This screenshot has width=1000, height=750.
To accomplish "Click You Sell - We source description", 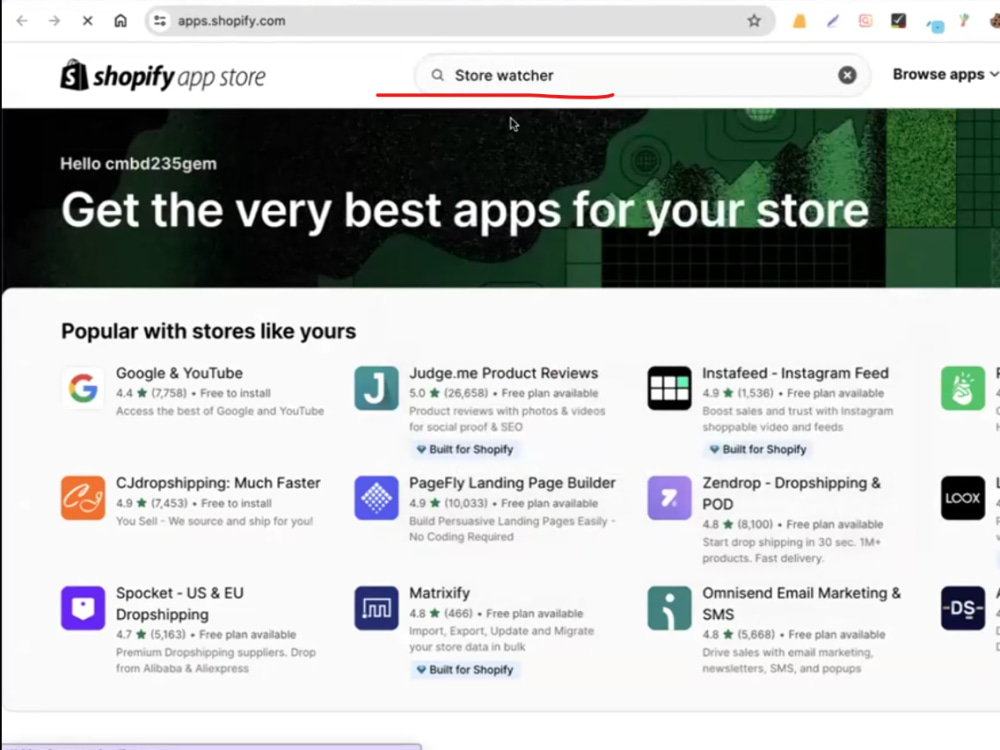I will (214, 521).
